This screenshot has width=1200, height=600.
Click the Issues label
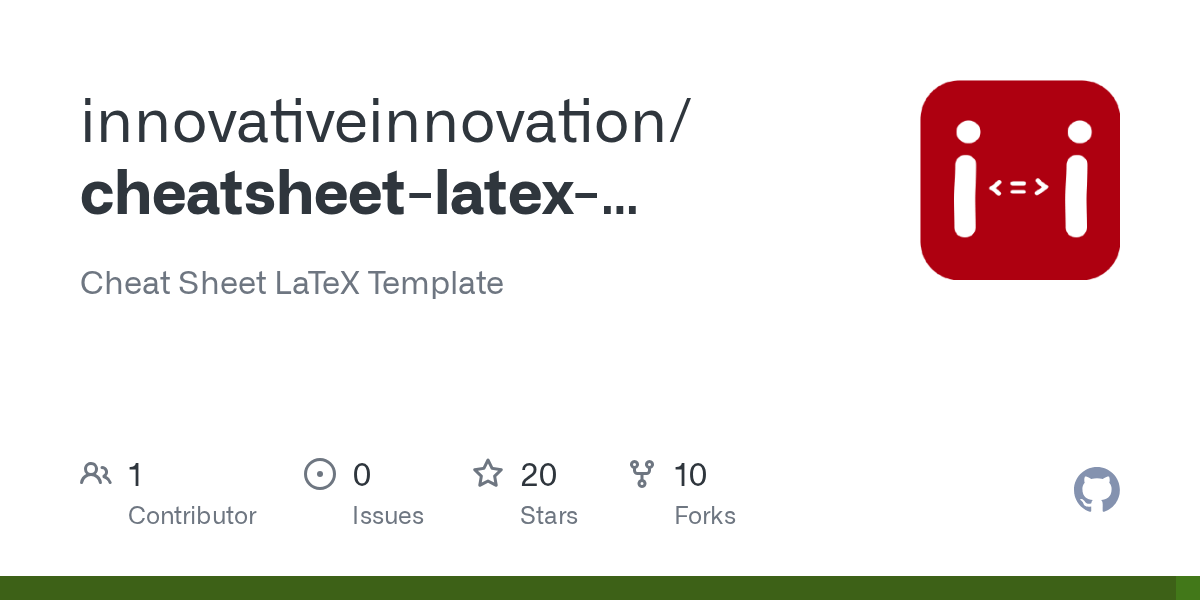[388, 516]
